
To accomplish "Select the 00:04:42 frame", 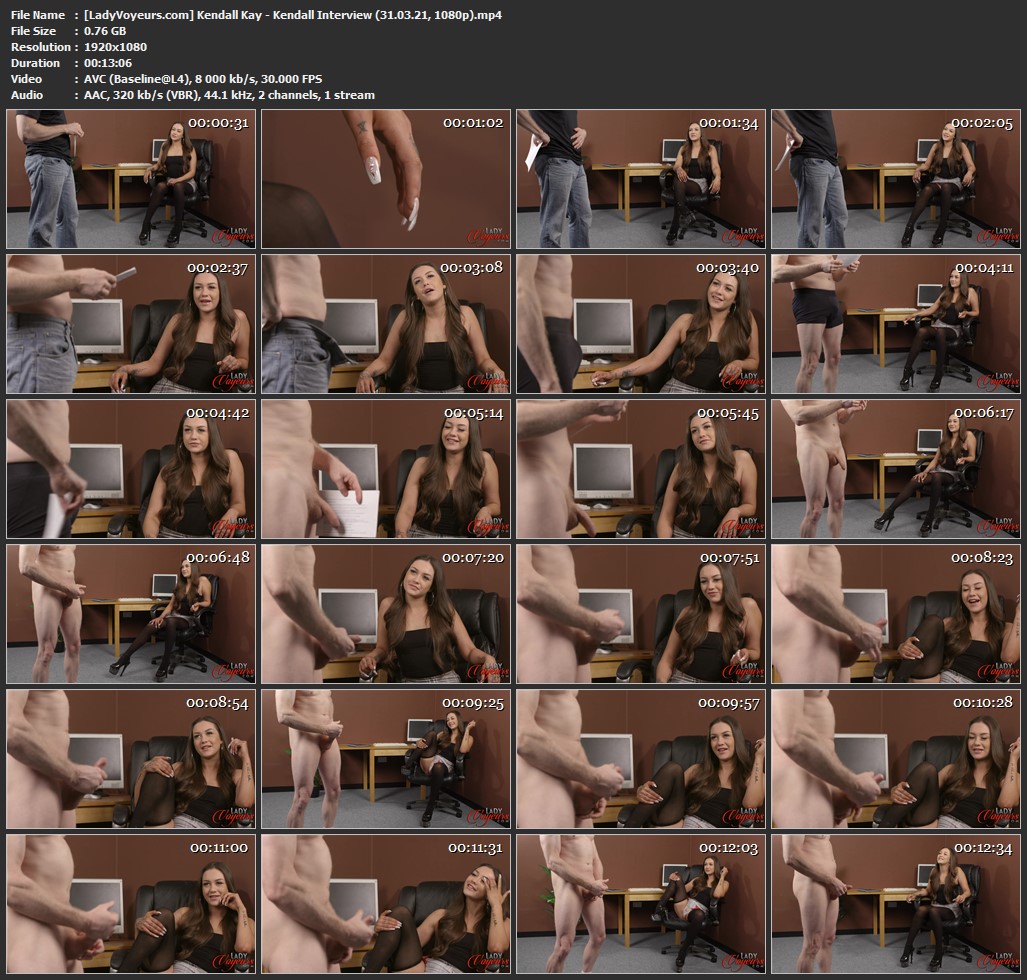I will coord(132,468).
